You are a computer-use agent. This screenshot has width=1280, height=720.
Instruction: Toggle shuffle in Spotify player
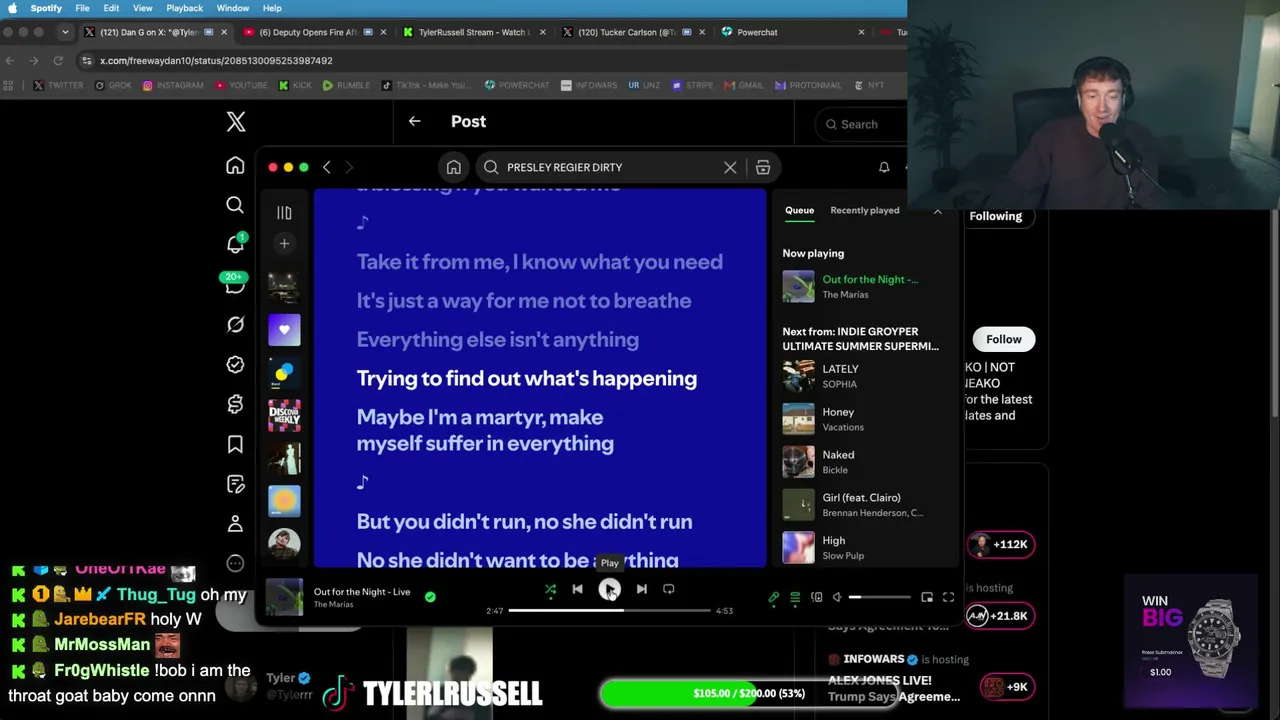point(550,590)
